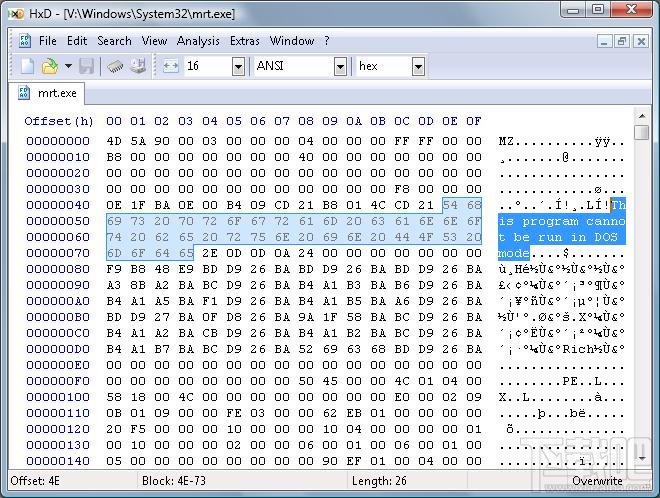Click the Overwrite mode status indicator

click(x=597, y=481)
